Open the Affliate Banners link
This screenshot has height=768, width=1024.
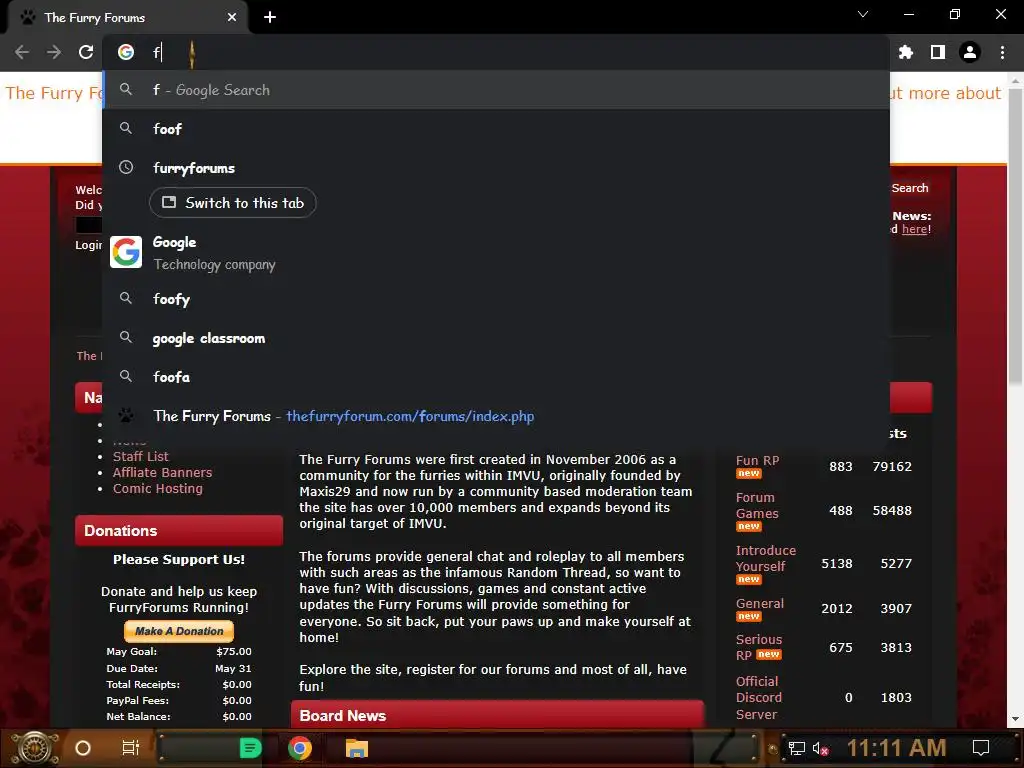coord(162,472)
